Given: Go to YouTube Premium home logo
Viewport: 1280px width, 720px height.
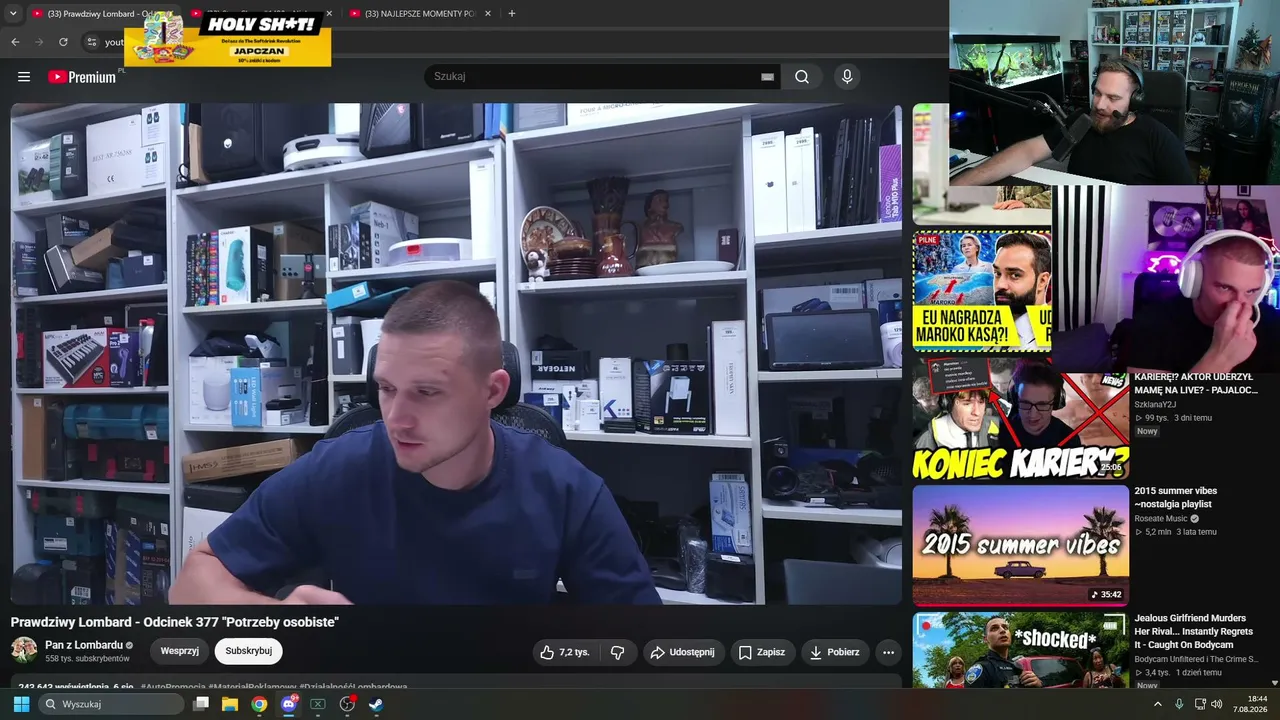Looking at the screenshot, I should 82,77.
